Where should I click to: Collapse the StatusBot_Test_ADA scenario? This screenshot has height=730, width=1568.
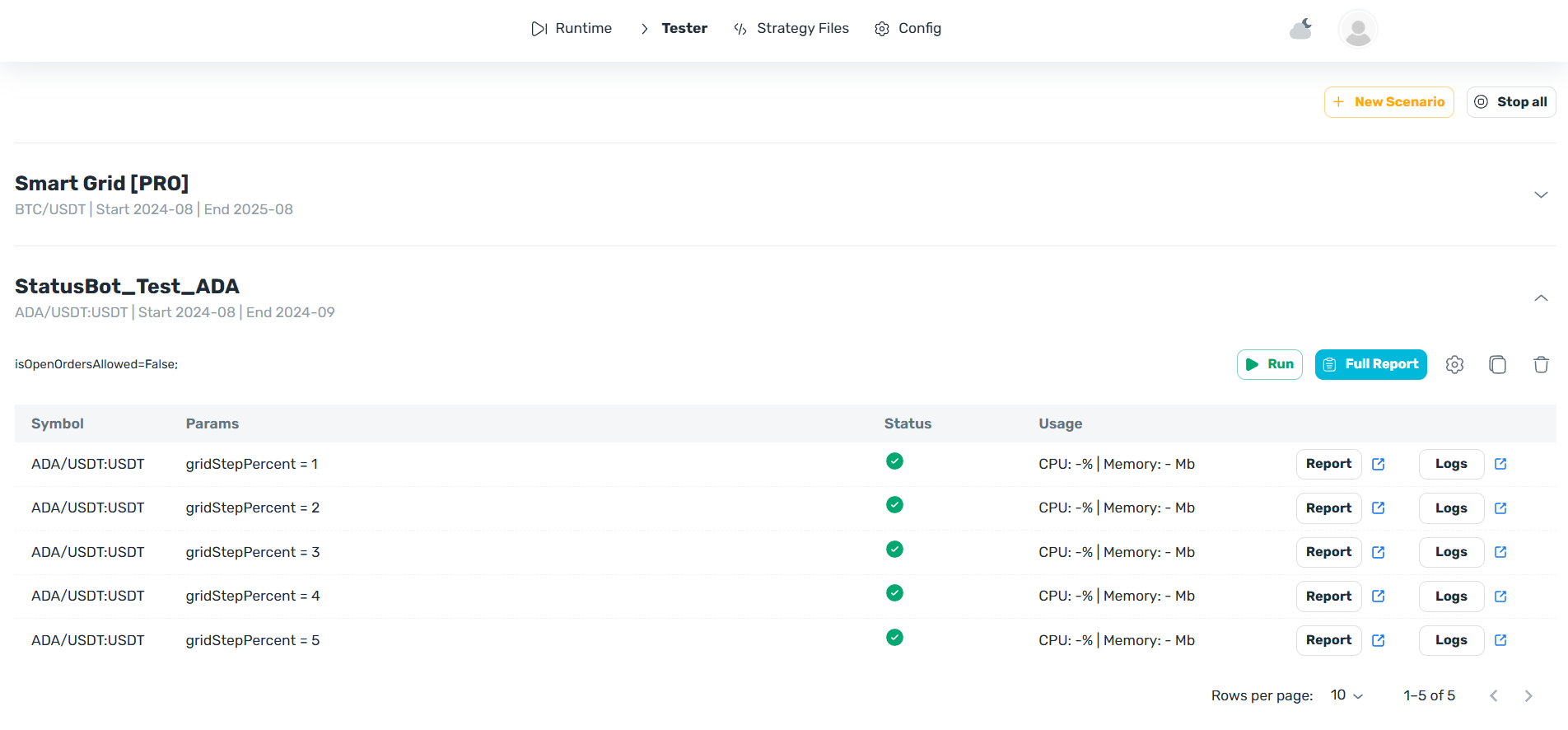click(1540, 298)
